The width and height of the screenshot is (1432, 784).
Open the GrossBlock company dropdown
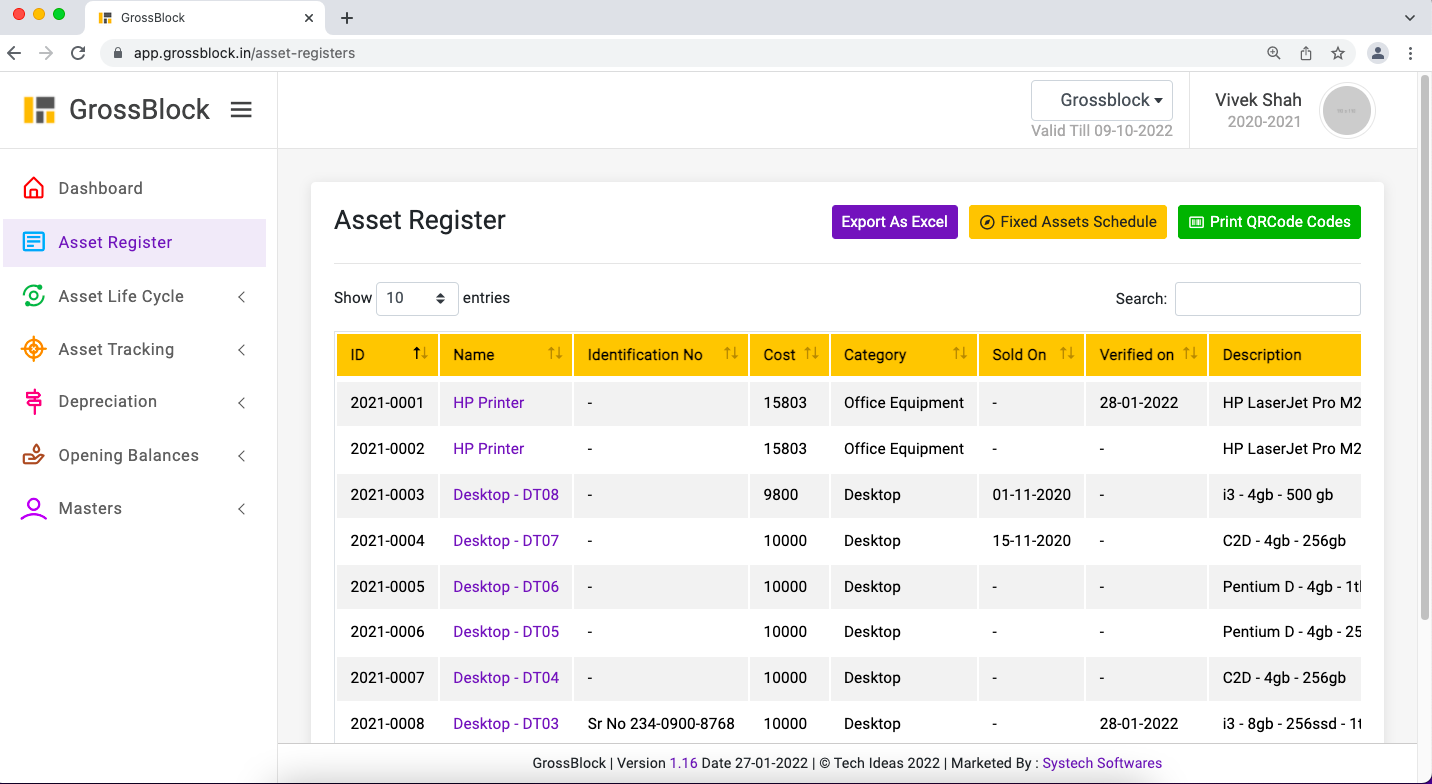1101,100
